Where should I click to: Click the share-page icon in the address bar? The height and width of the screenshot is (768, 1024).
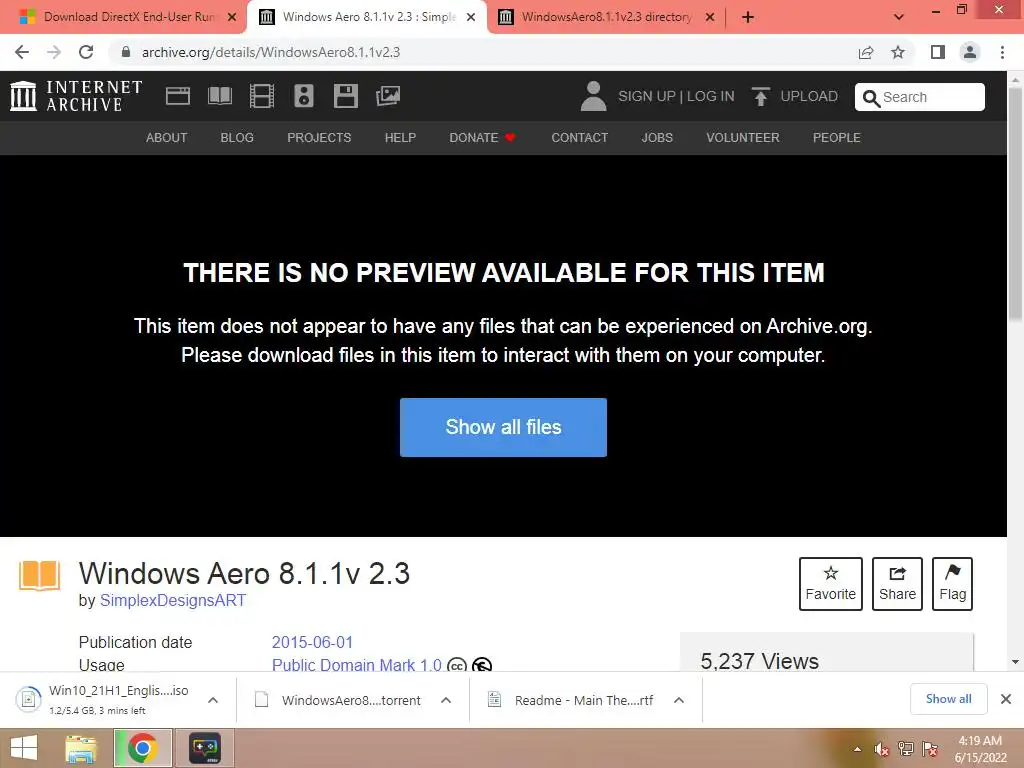point(866,52)
